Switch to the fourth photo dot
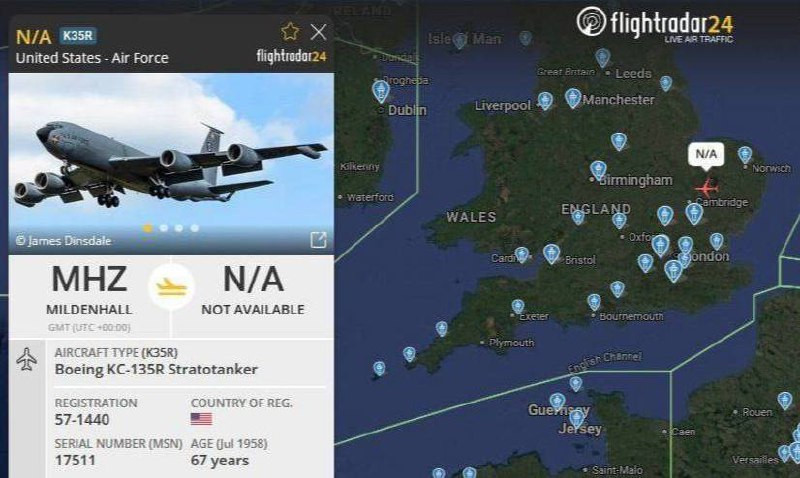Image resolution: width=800 pixels, height=478 pixels. pyautogui.click(x=195, y=228)
